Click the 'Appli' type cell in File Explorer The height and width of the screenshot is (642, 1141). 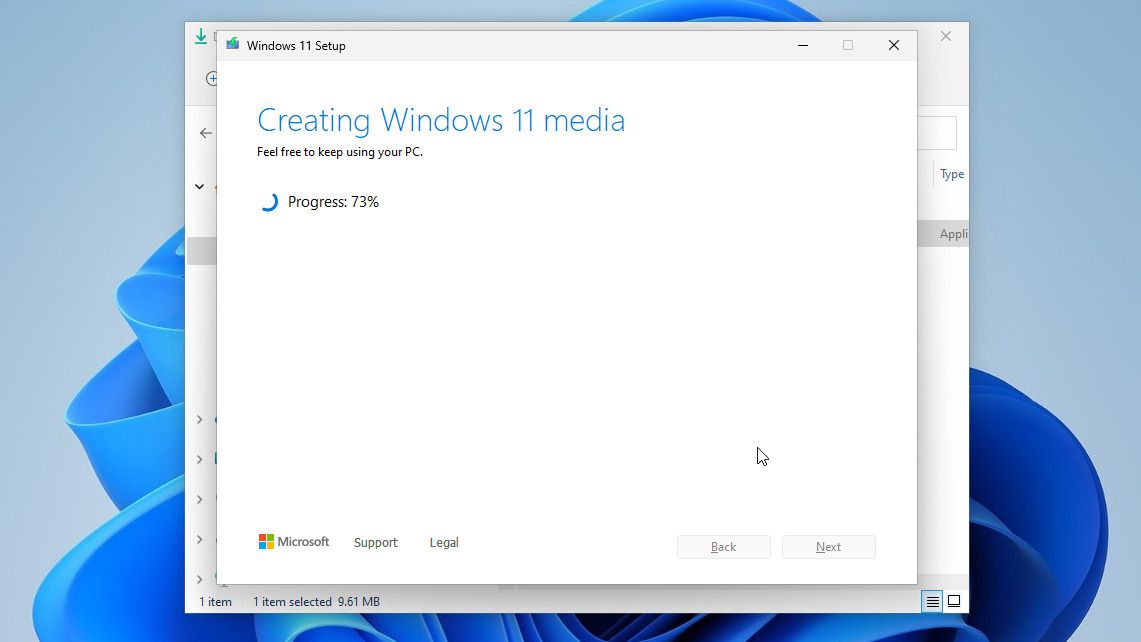pyautogui.click(x=953, y=234)
